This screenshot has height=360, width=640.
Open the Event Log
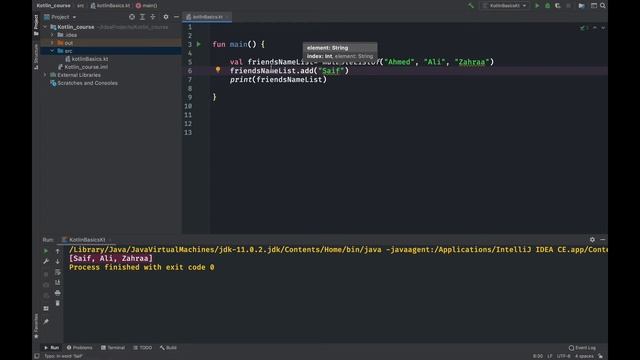tap(582, 348)
